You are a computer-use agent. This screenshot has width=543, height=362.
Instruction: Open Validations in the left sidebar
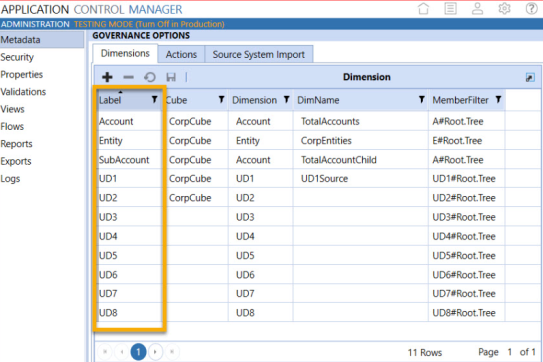[x=23, y=92]
